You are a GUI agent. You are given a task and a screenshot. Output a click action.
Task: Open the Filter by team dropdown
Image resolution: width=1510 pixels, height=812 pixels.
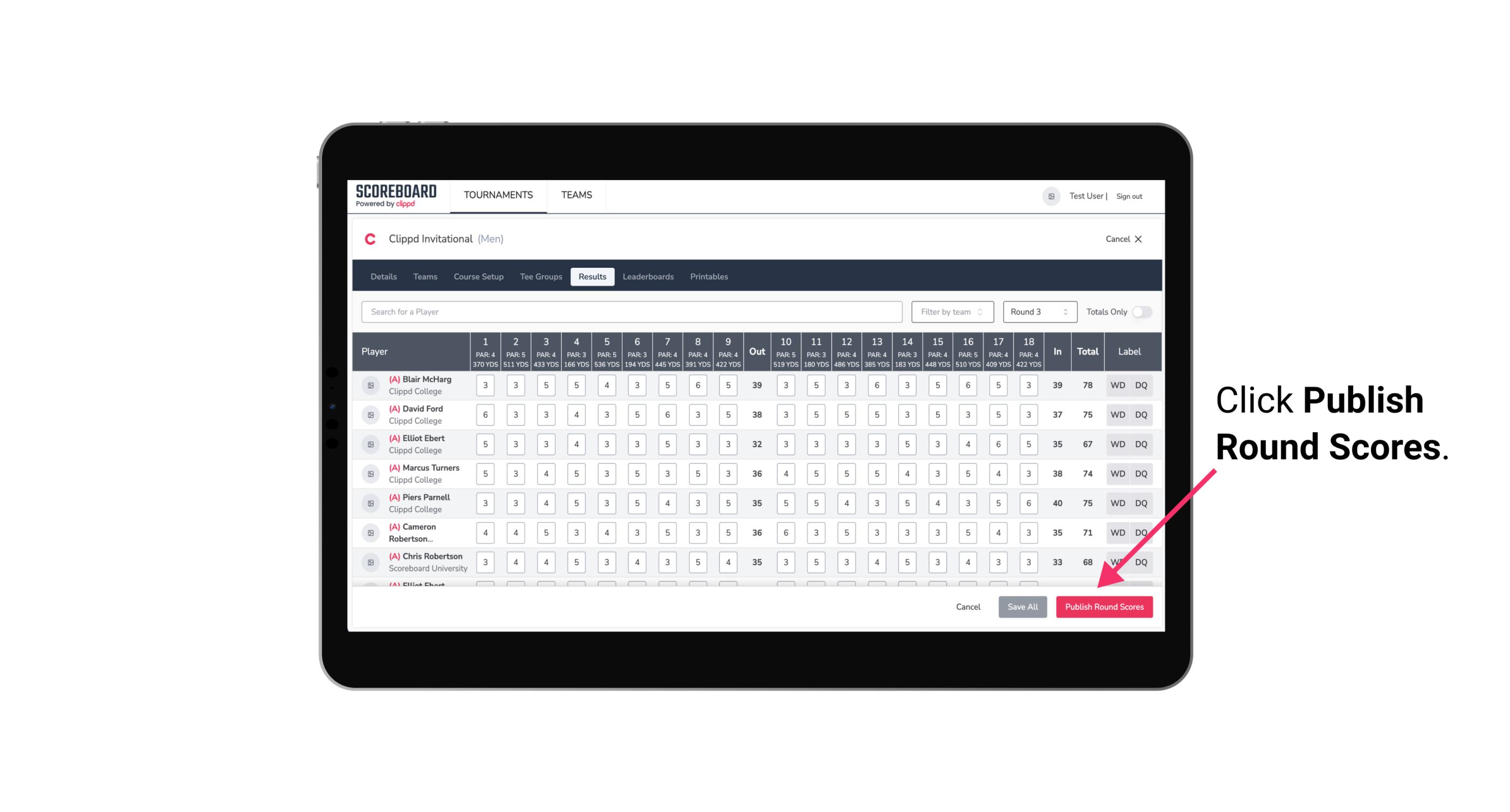tap(952, 311)
